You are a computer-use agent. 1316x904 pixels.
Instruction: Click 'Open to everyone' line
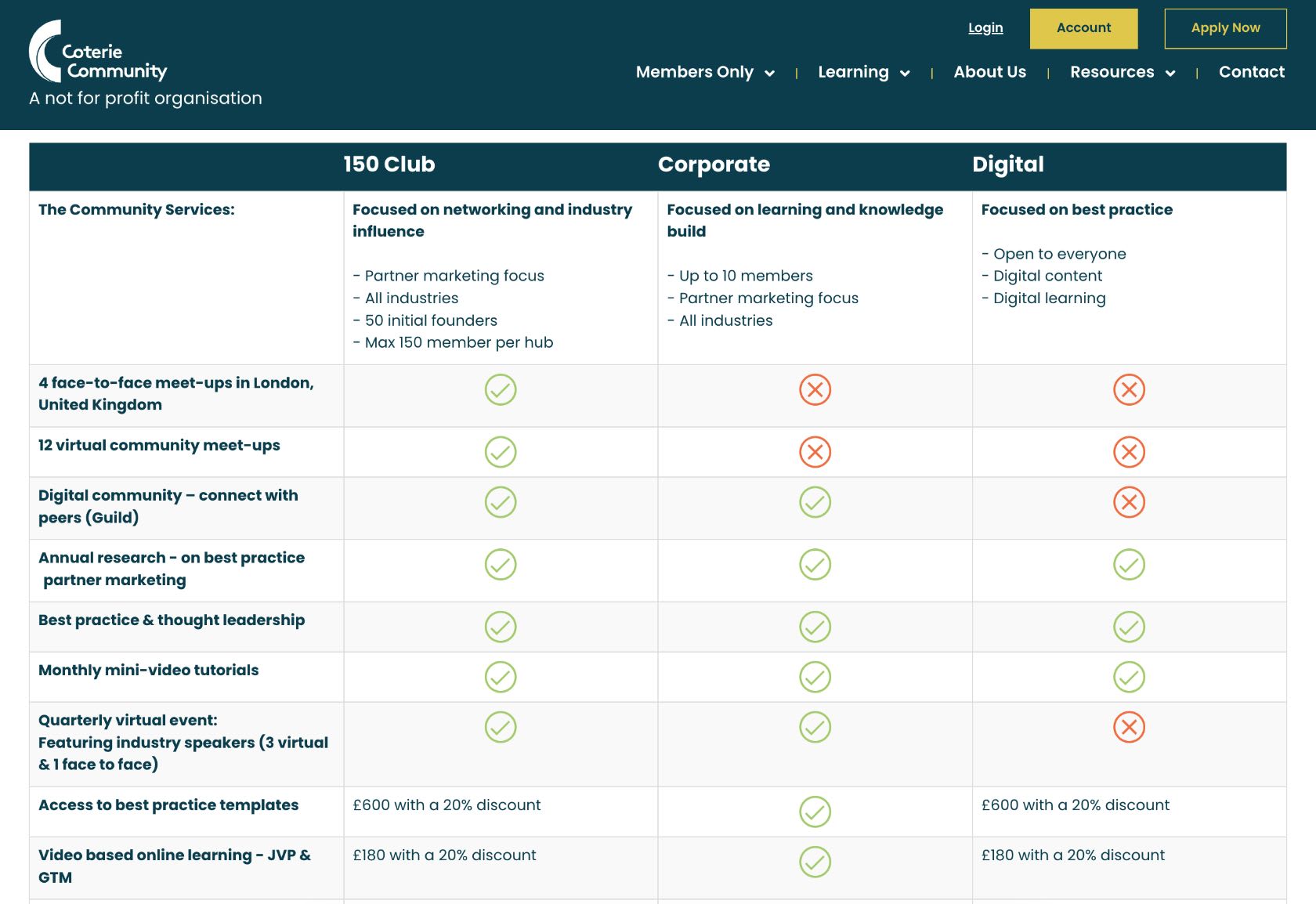pyautogui.click(x=1054, y=254)
